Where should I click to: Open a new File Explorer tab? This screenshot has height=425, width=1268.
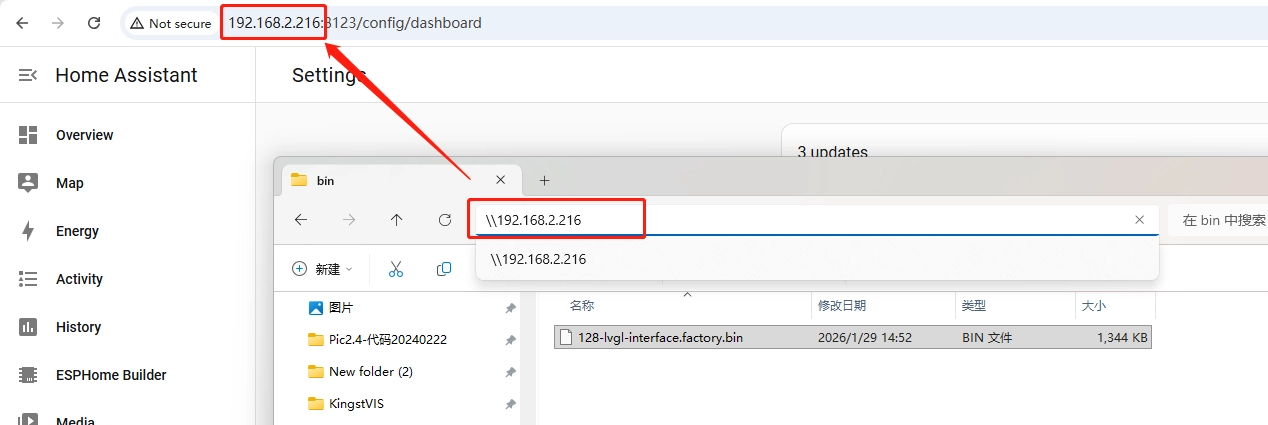[544, 180]
